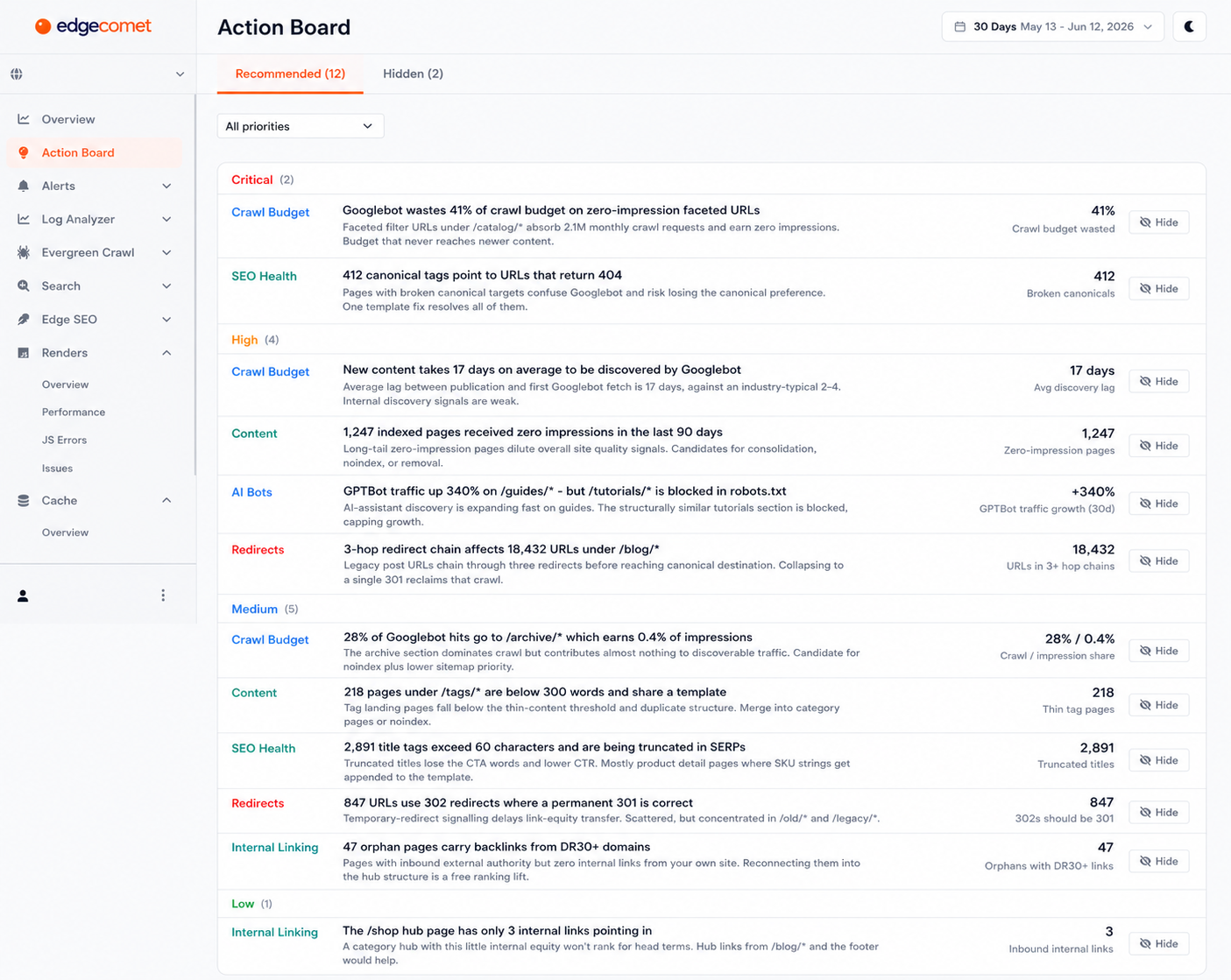1231x980 pixels.
Task: Click the Action Board page title
Action: (284, 27)
